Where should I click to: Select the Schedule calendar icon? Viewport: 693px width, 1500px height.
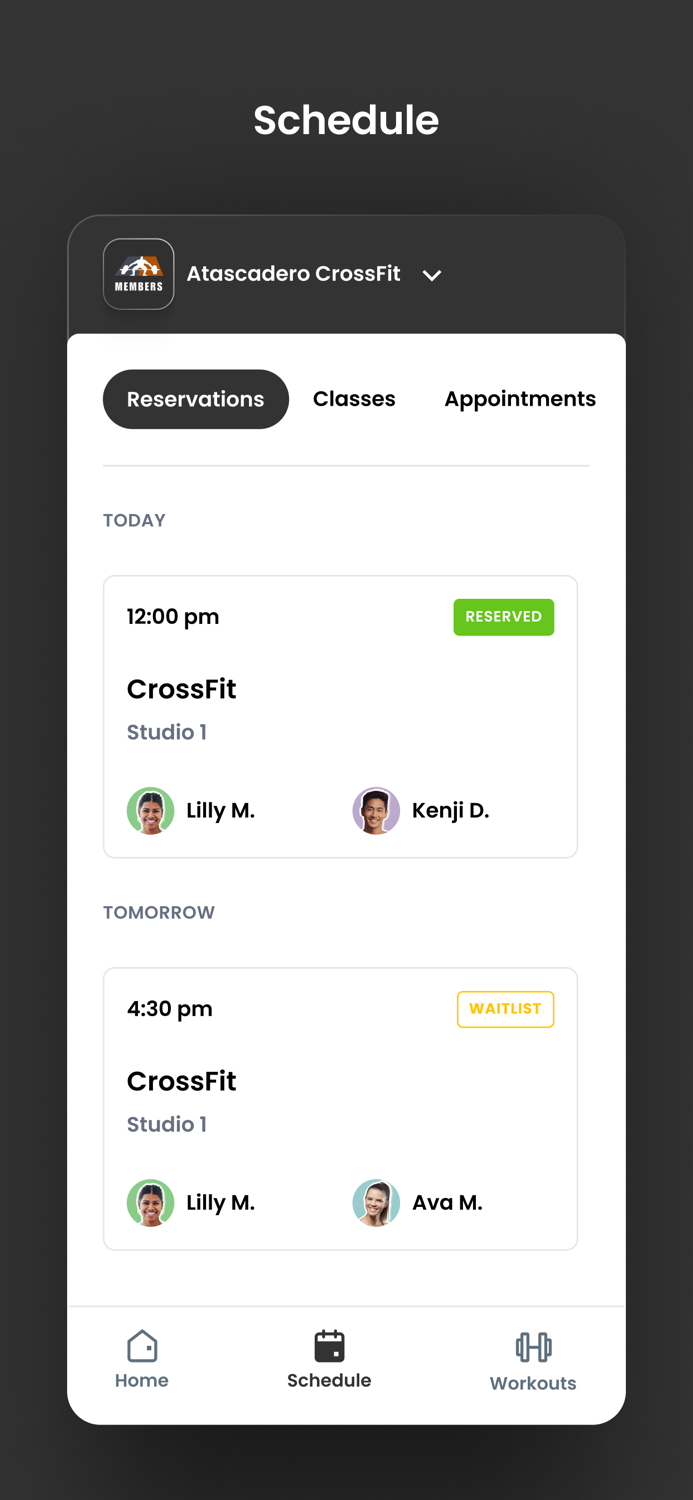[x=329, y=1346]
